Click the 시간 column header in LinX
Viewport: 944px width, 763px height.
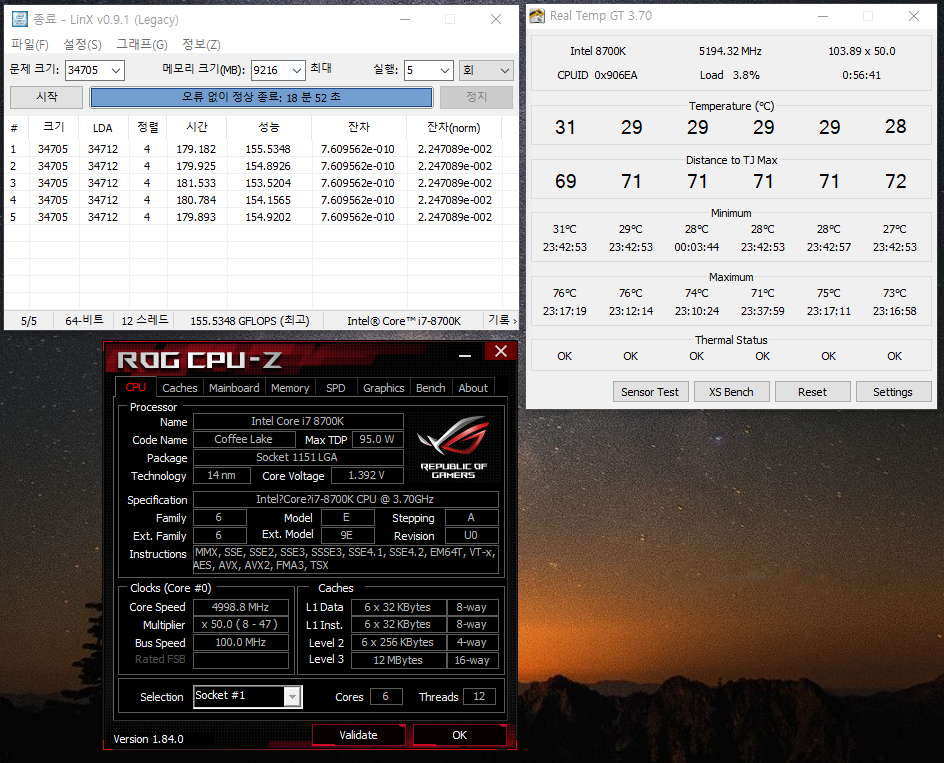[197, 127]
